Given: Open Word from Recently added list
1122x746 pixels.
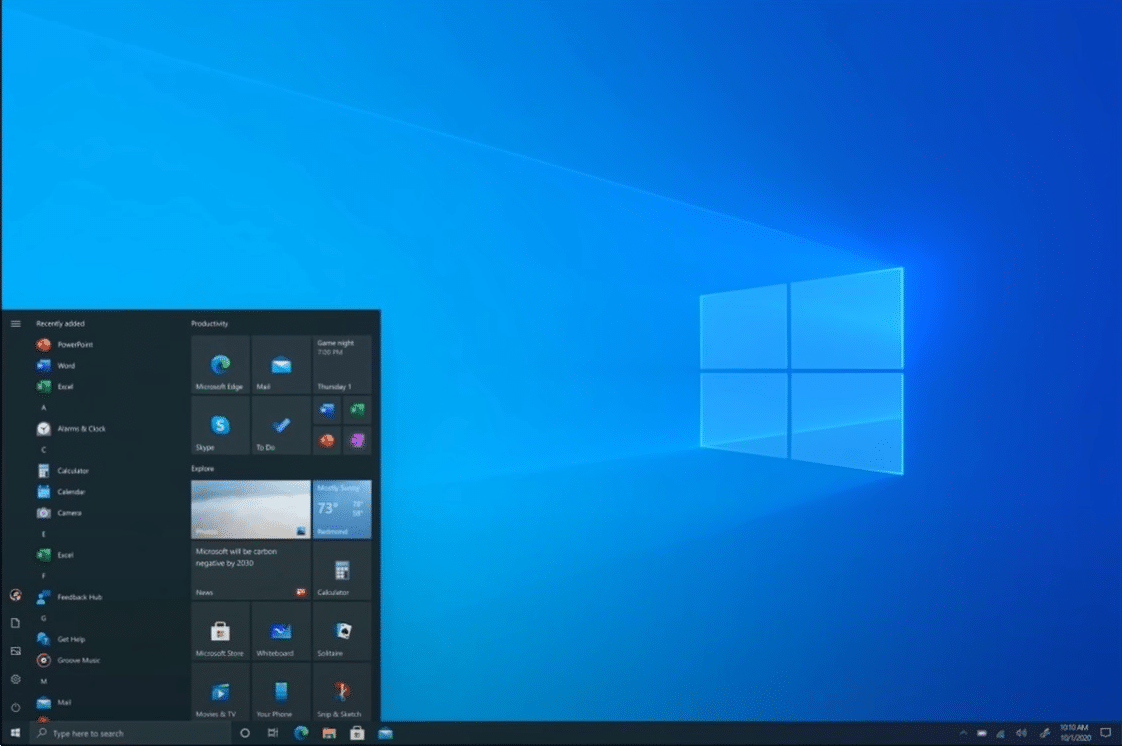Looking at the screenshot, I should tap(56, 365).
